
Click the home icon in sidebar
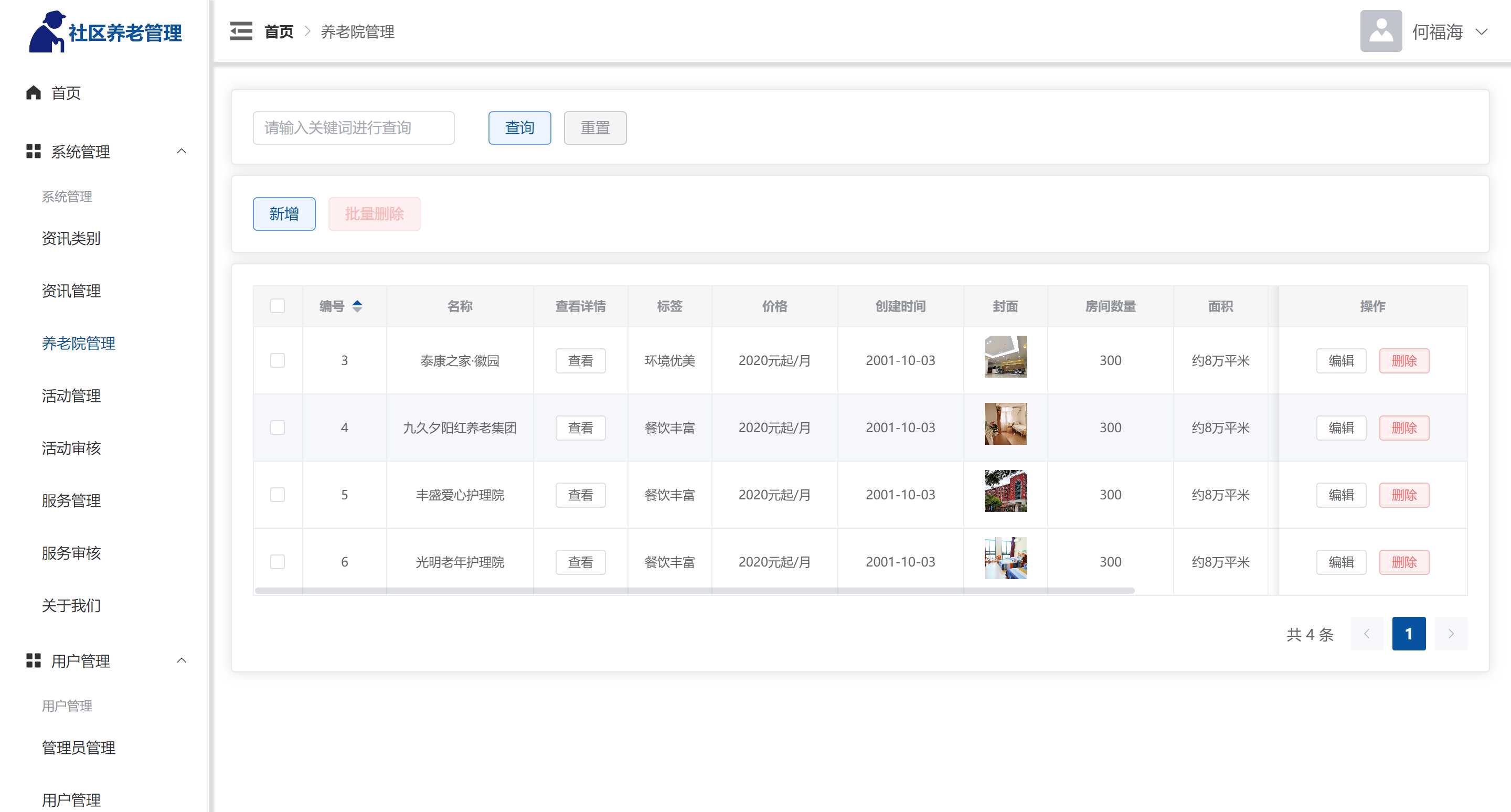point(34,93)
